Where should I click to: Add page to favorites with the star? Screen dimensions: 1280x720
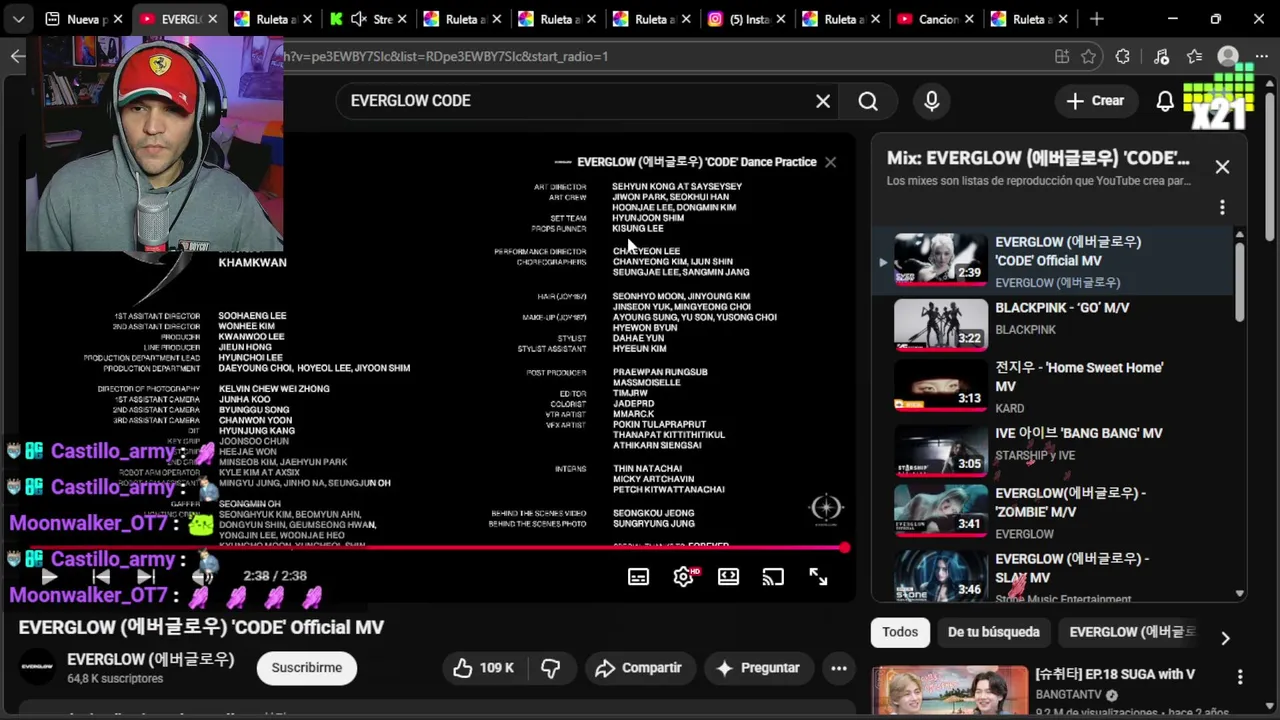[1089, 57]
